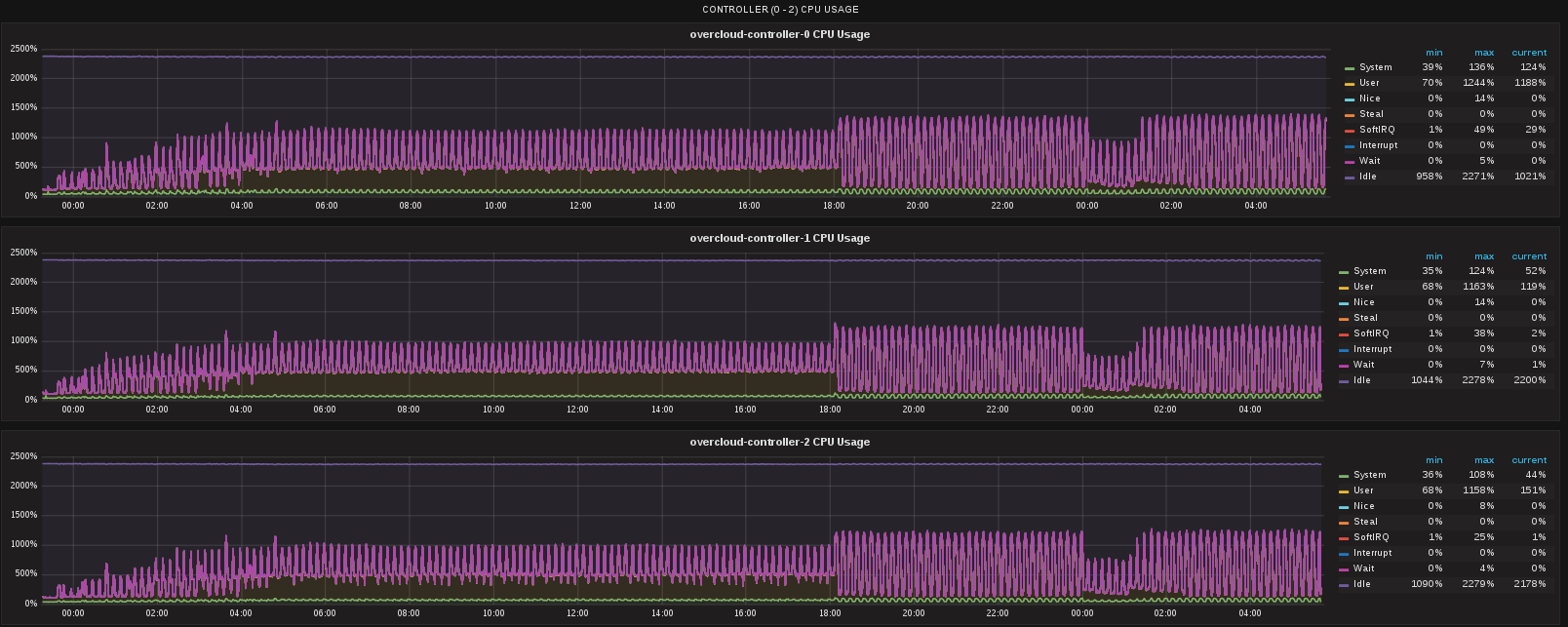
Task: Click the Wait color icon in controller-0 legend
Action: coord(1350,162)
